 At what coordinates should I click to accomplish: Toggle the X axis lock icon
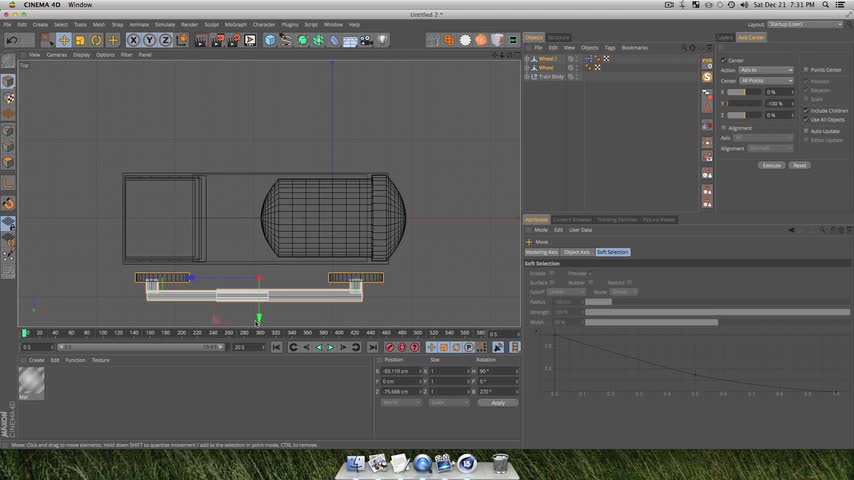pyautogui.click(x=133, y=40)
